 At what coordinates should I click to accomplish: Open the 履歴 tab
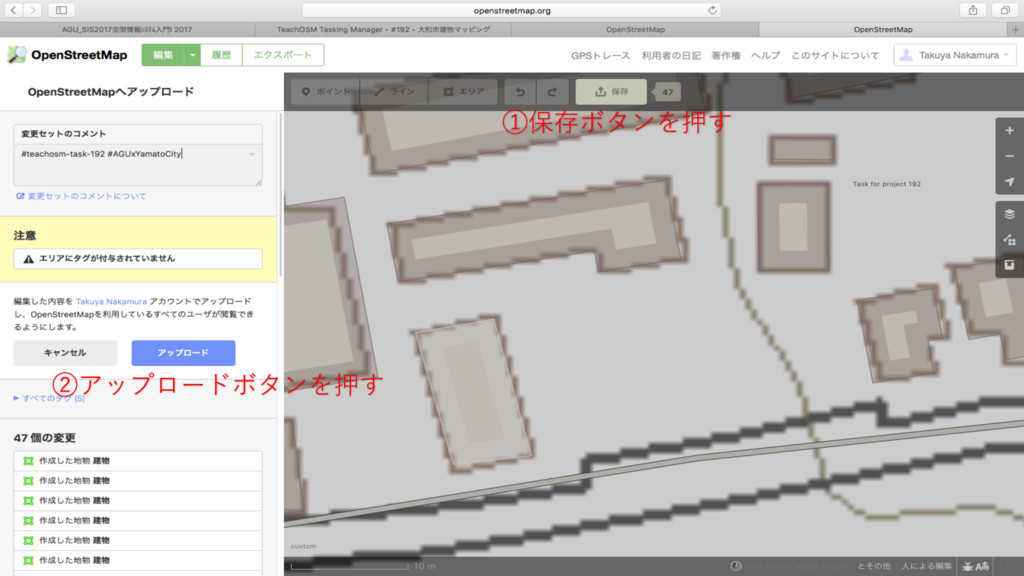tap(221, 55)
